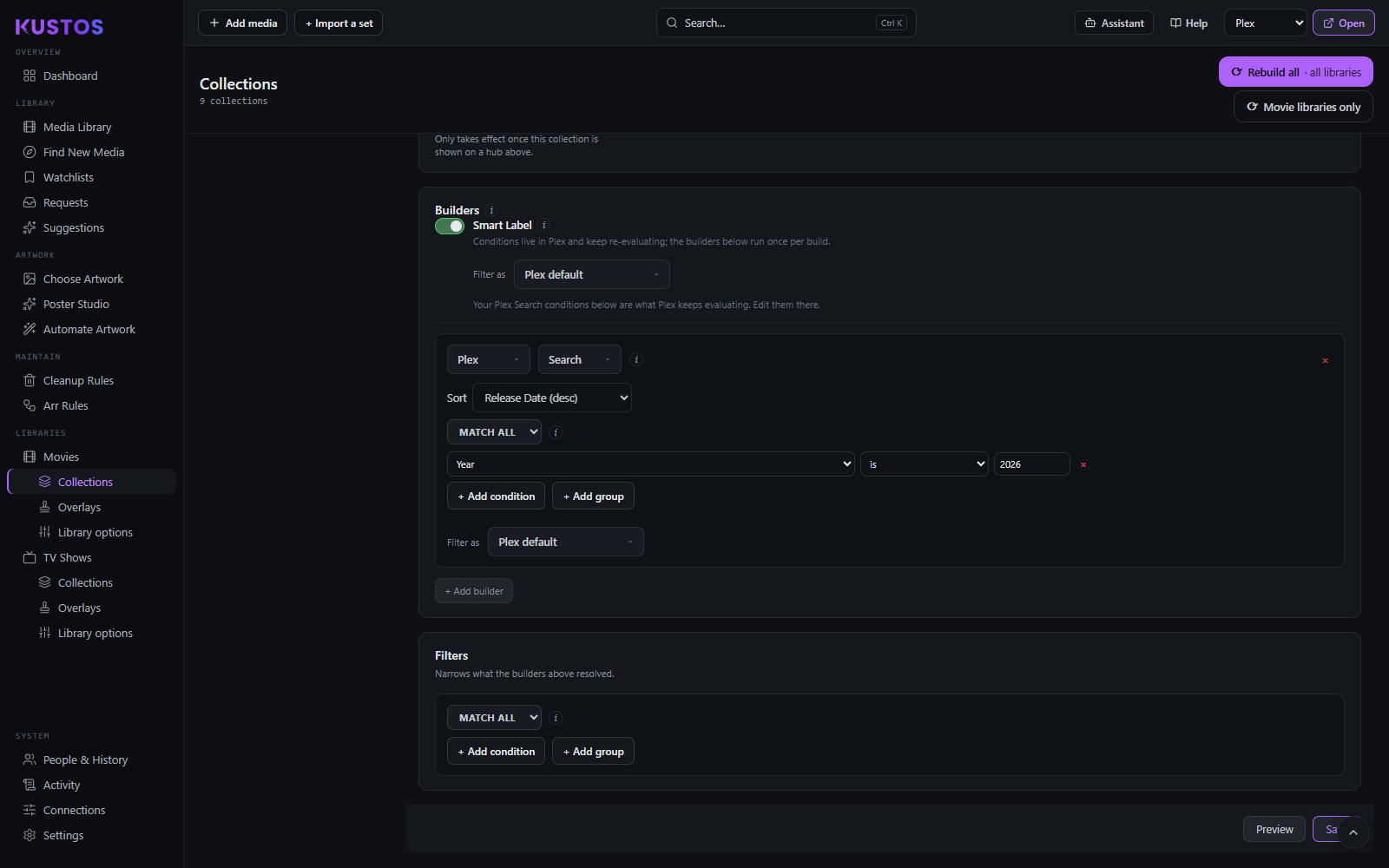The width and height of the screenshot is (1389, 868).
Task: Click the info icon next to Search dropdown
Action: click(x=636, y=359)
